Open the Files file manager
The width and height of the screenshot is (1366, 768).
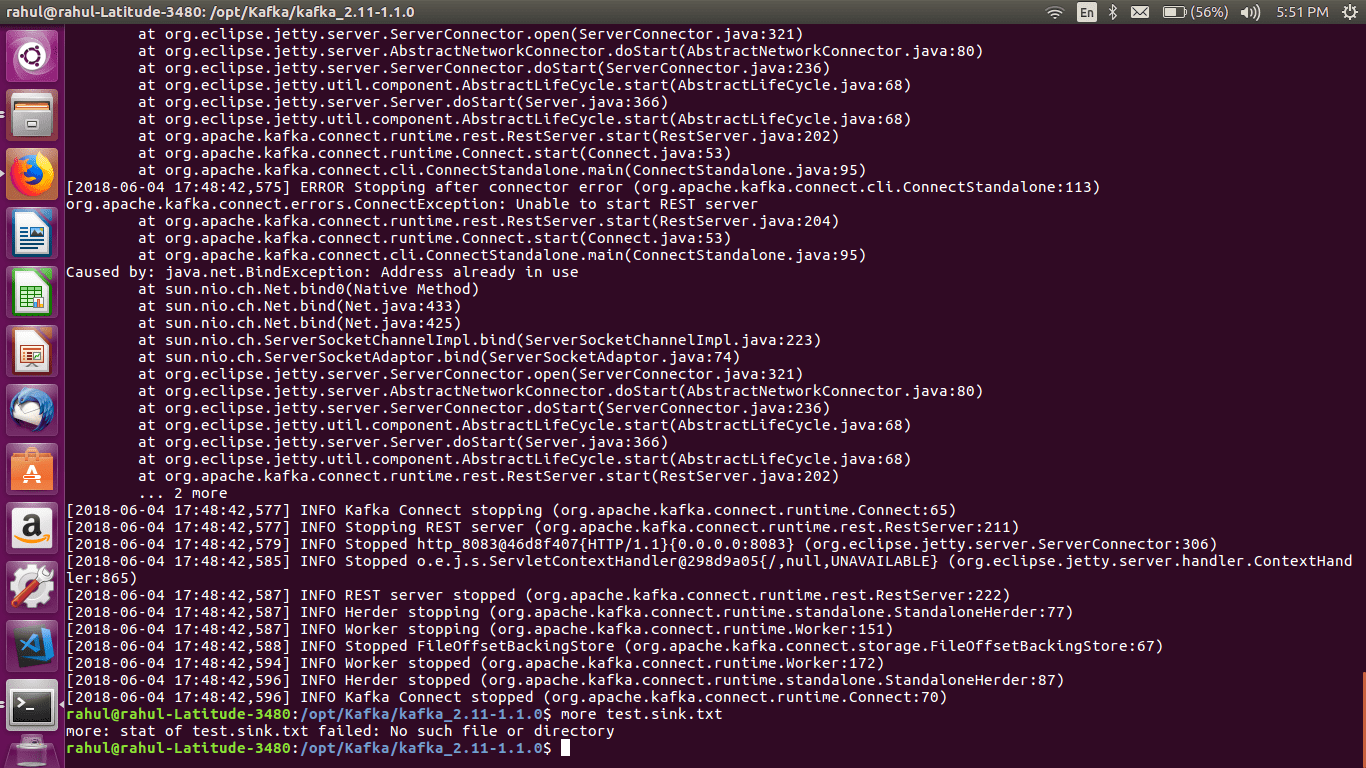(x=31, y=115)
